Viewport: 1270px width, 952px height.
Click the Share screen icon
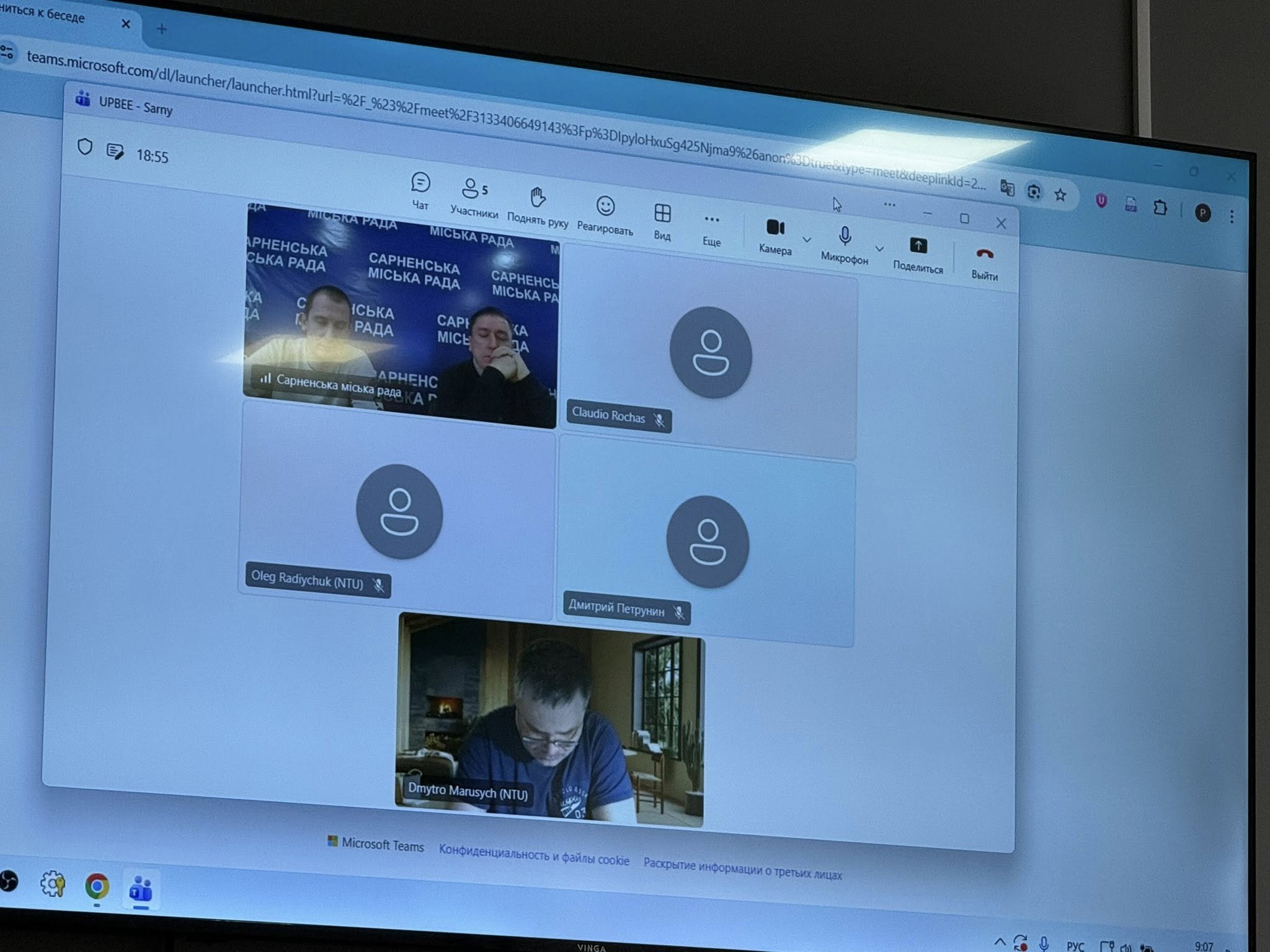click(x=918, y=246)
